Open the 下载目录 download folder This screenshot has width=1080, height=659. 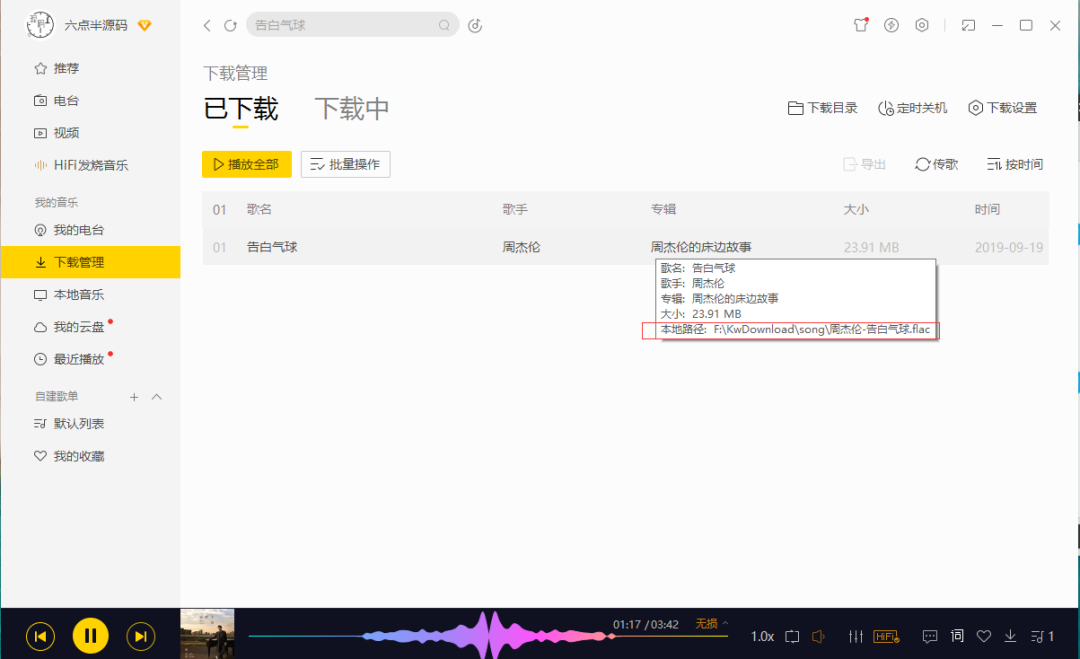[822, 108]
